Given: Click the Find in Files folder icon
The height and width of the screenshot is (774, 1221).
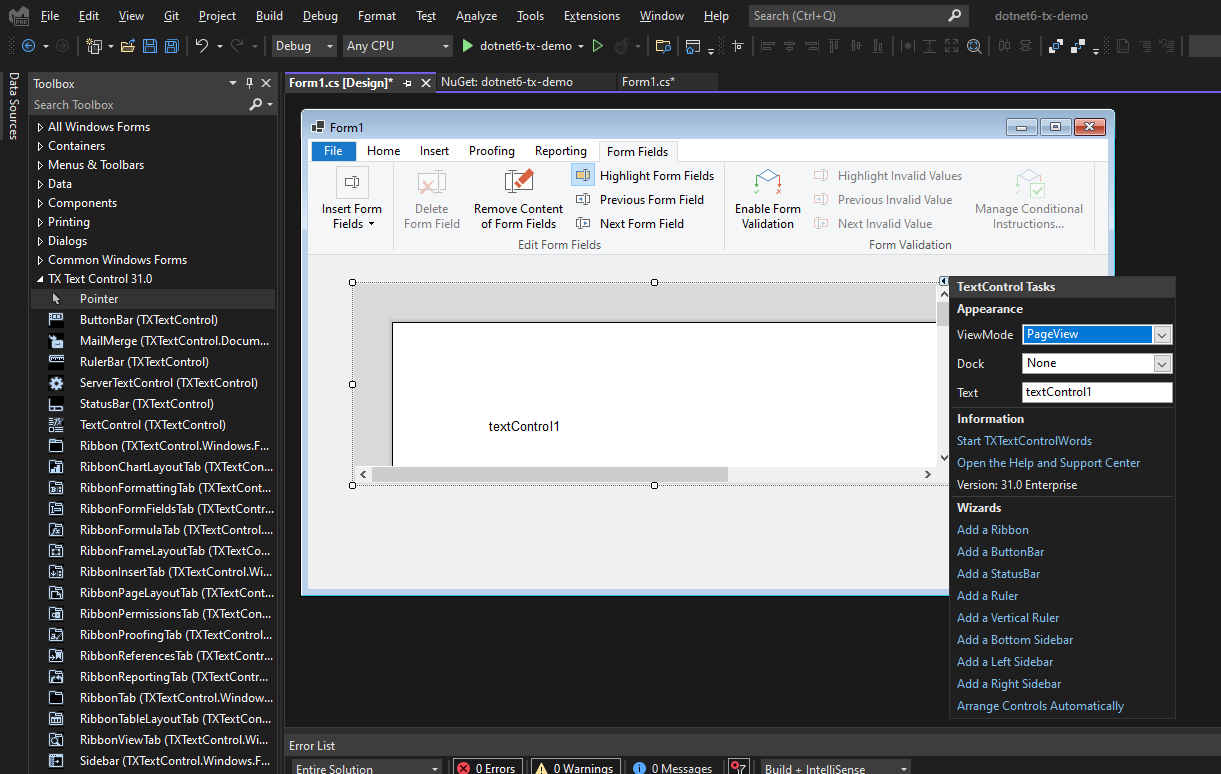Looking at the screenshot, I should pos(663,46).
